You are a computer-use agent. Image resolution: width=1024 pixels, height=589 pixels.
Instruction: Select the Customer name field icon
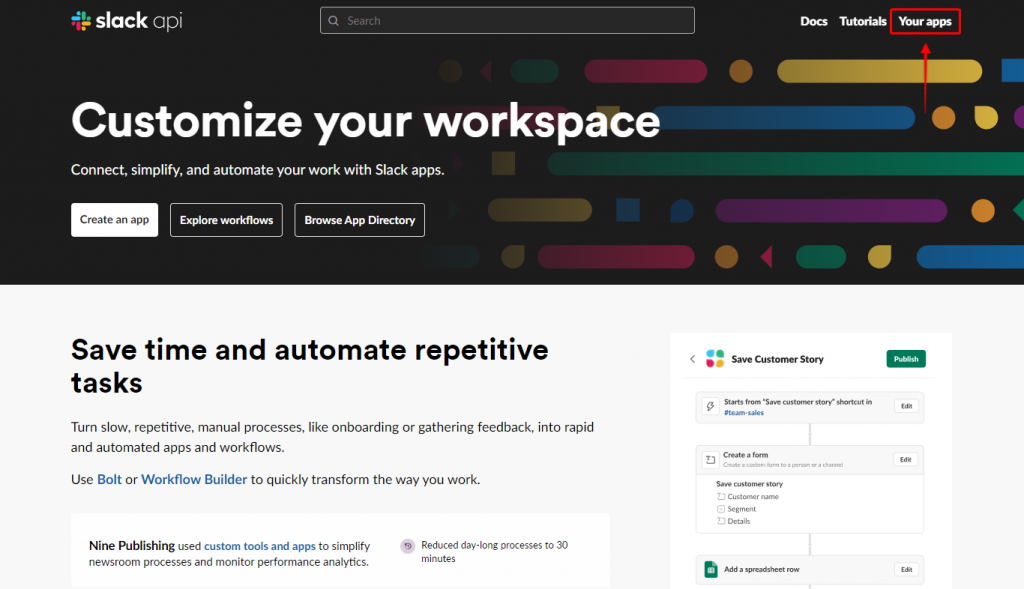(723, 496)
